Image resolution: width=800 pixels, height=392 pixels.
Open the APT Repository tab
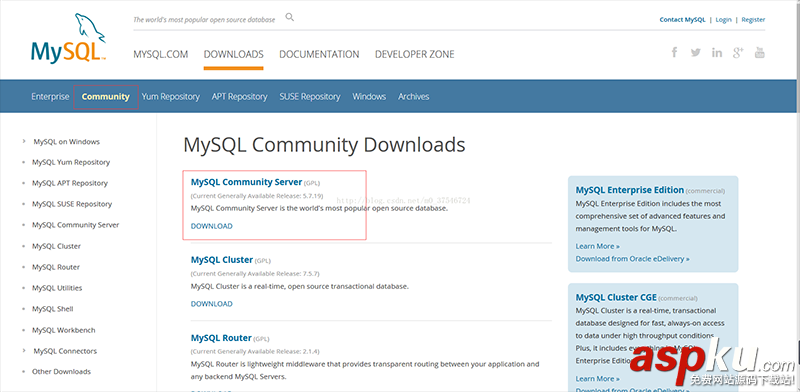(239, 96)
